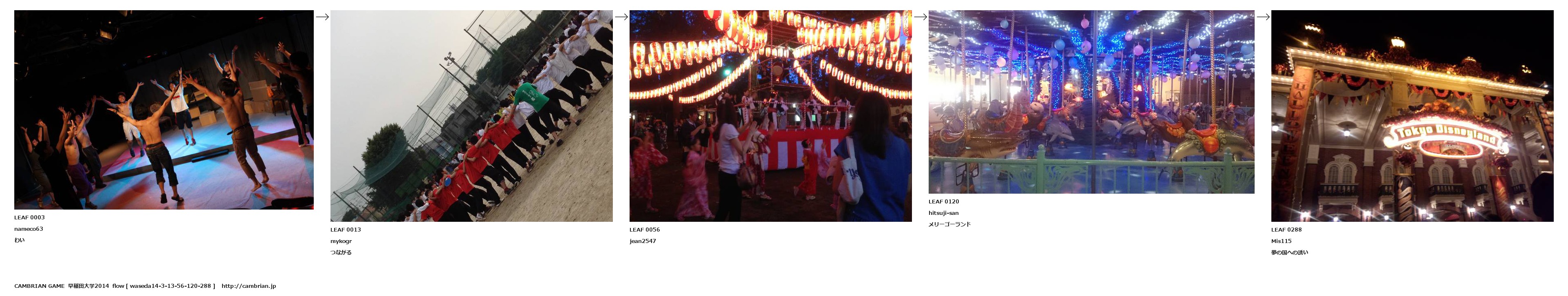Open the LEAF 0120 carousel photo
This screenshot has width=1568, height=296.
tap(1091, 102)
